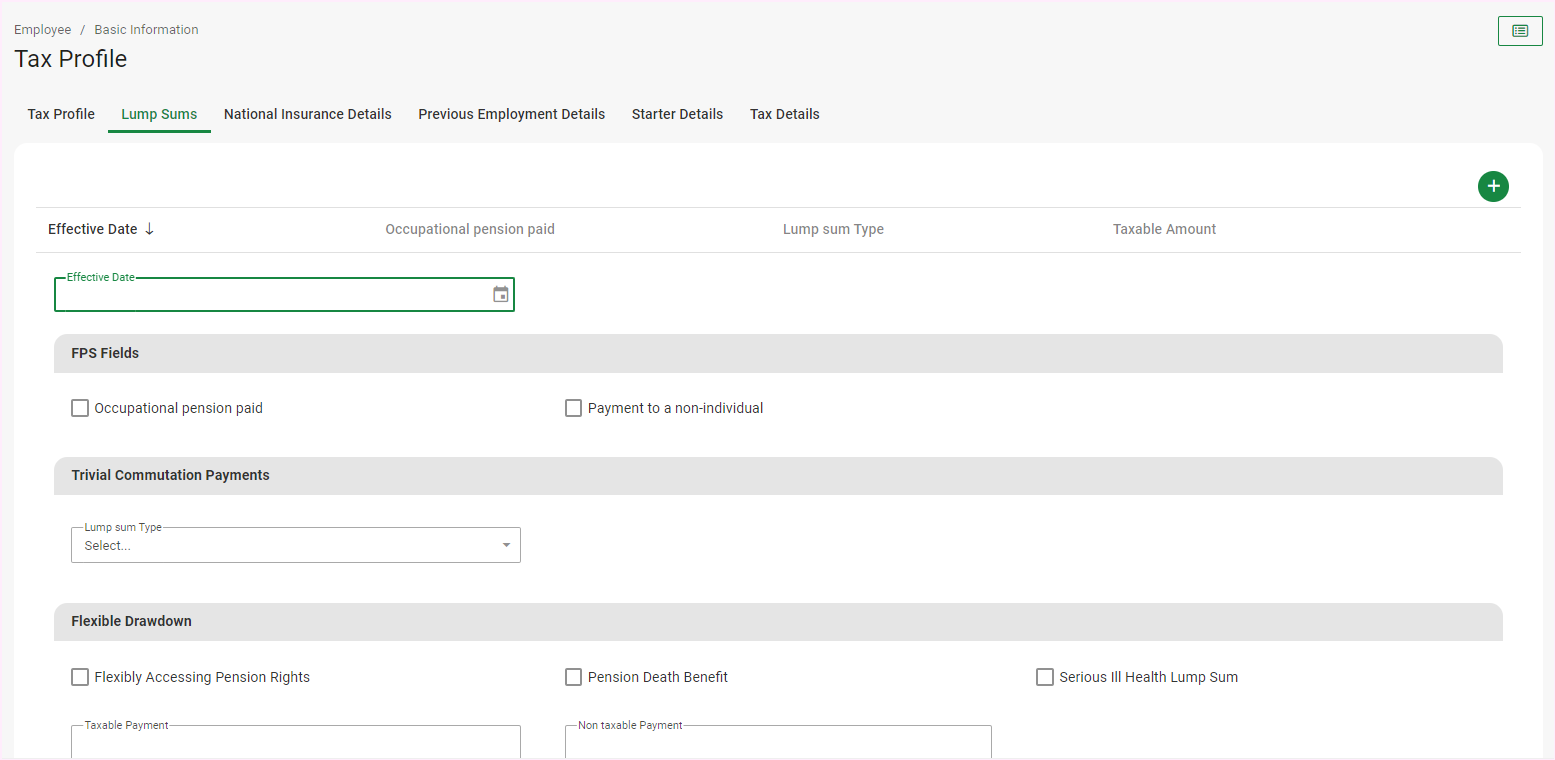Select Serious Ill Health Lump Sum checkbox
This screenshot has width=1555, height=760.
(x=1045, y=677)
